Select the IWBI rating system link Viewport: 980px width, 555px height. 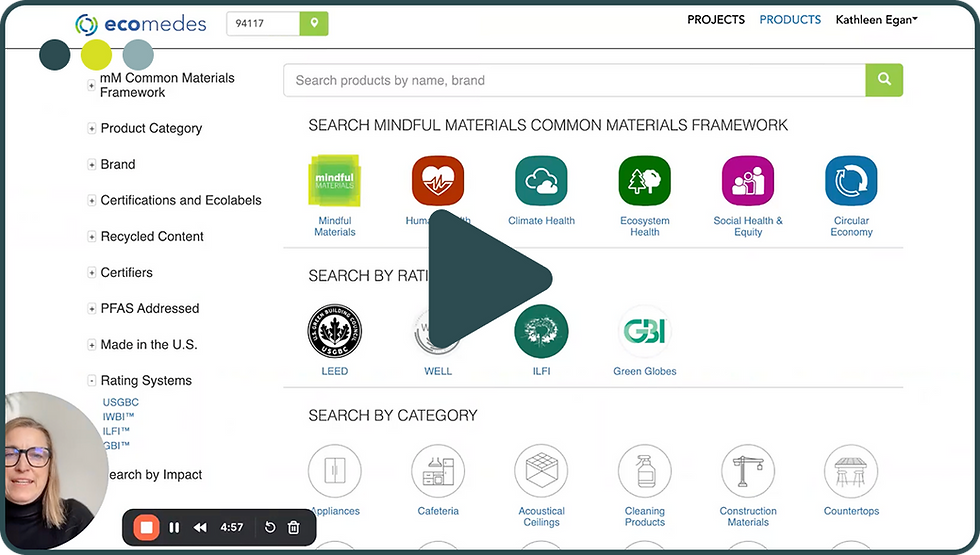coord(119,417)
